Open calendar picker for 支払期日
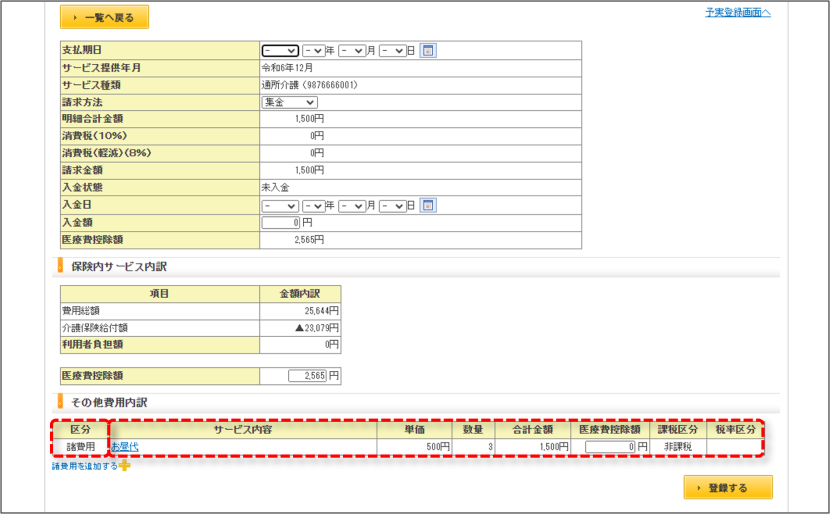Image resolution: width=830 pixels, height=514 pixels. (428, 51)
